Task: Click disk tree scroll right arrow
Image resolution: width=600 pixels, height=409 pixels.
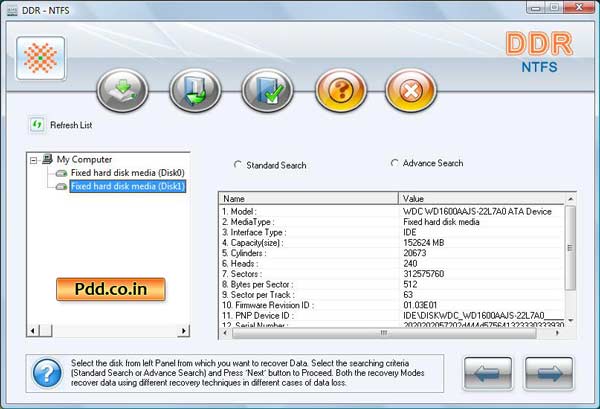Action: [x=184, y=331]
